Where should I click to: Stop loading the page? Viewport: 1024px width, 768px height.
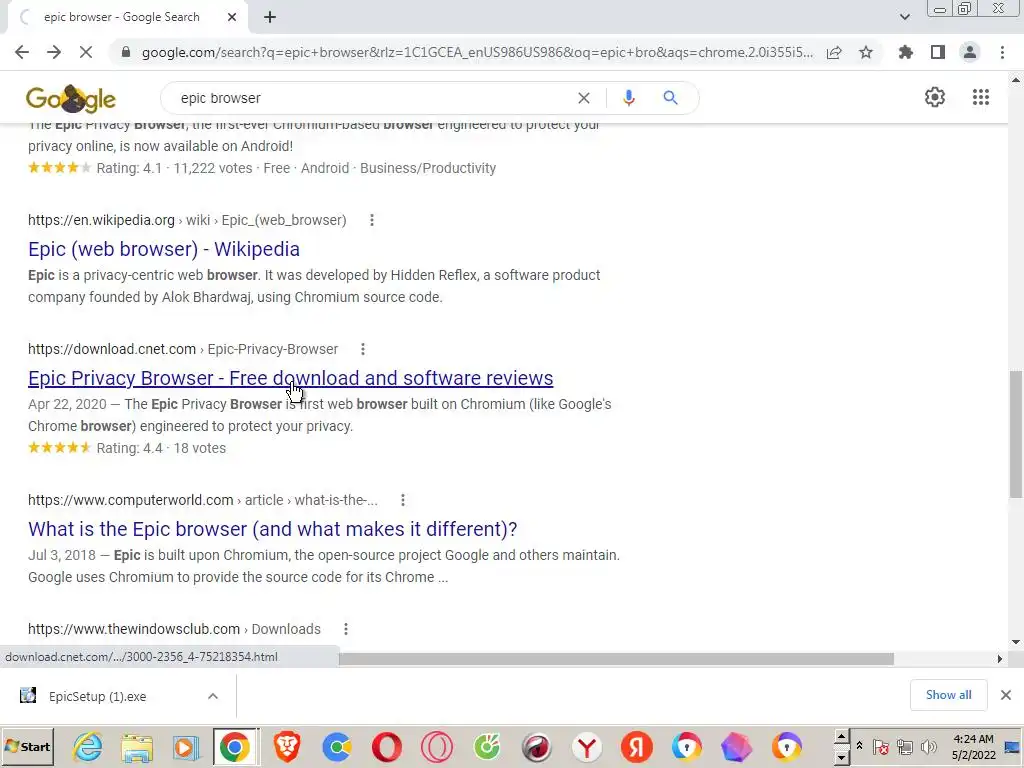[x=86, y=52]
